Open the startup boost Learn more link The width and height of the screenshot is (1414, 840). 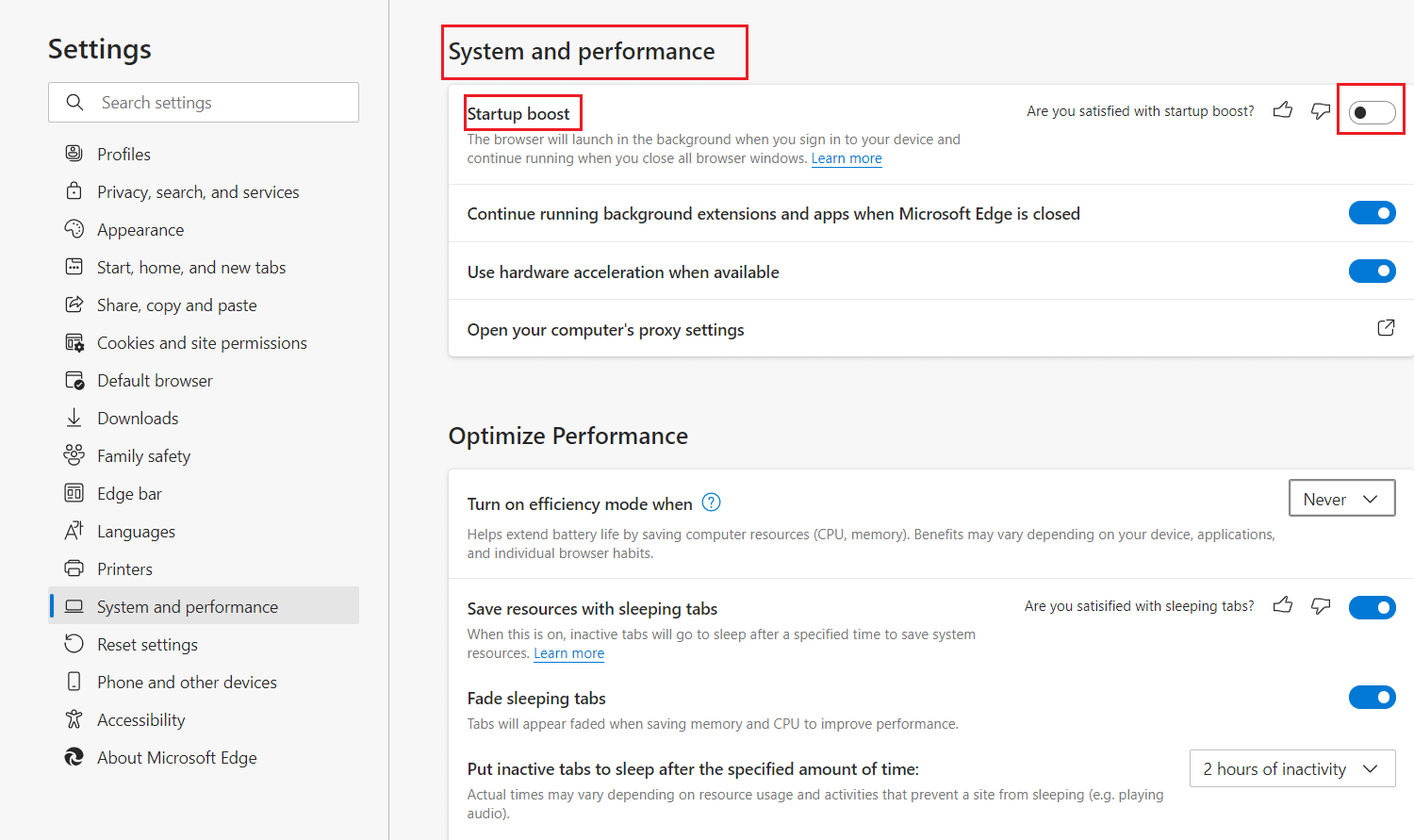(x=846, y=157)
